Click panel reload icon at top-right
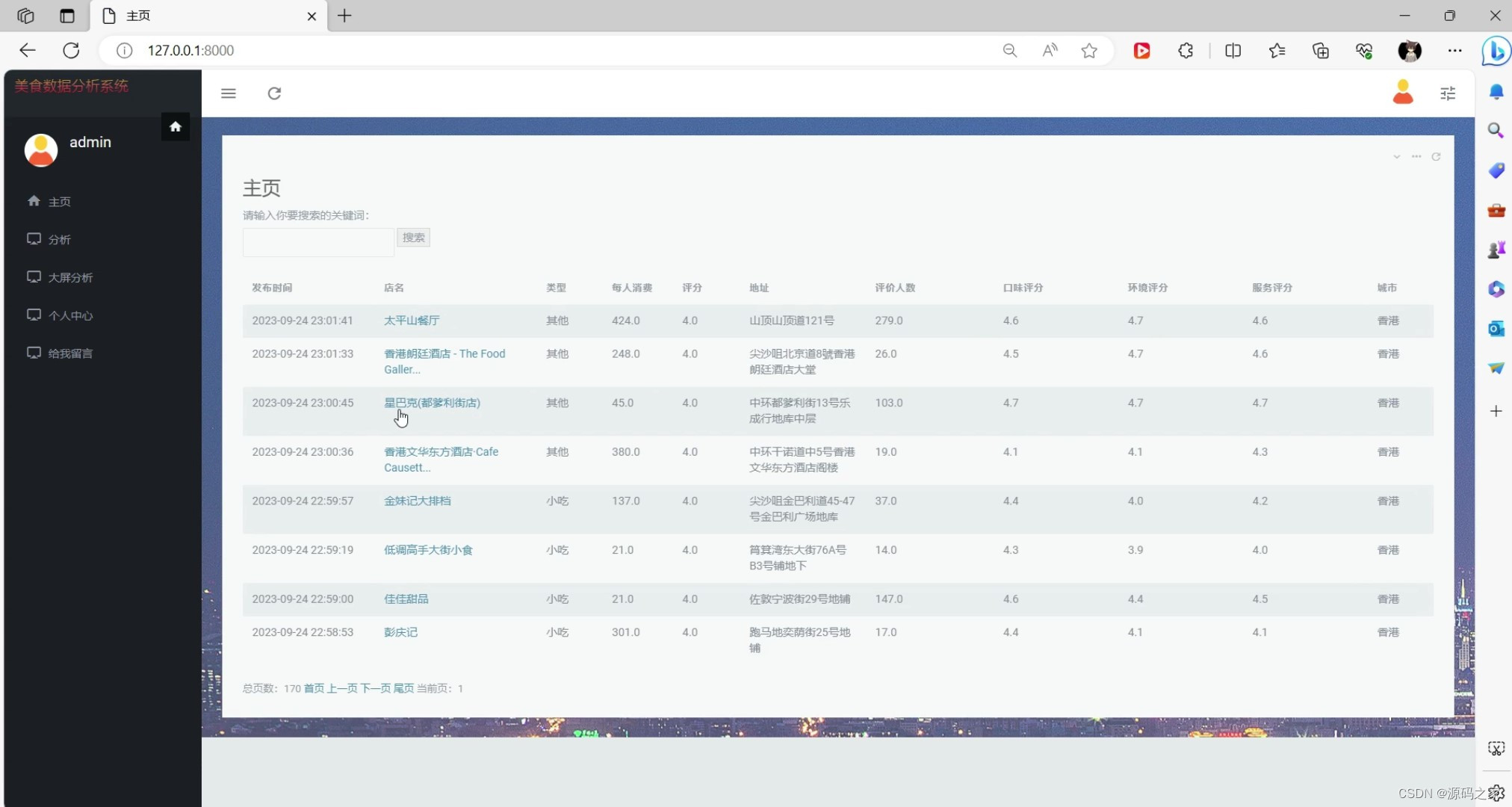 point(1436,157)
